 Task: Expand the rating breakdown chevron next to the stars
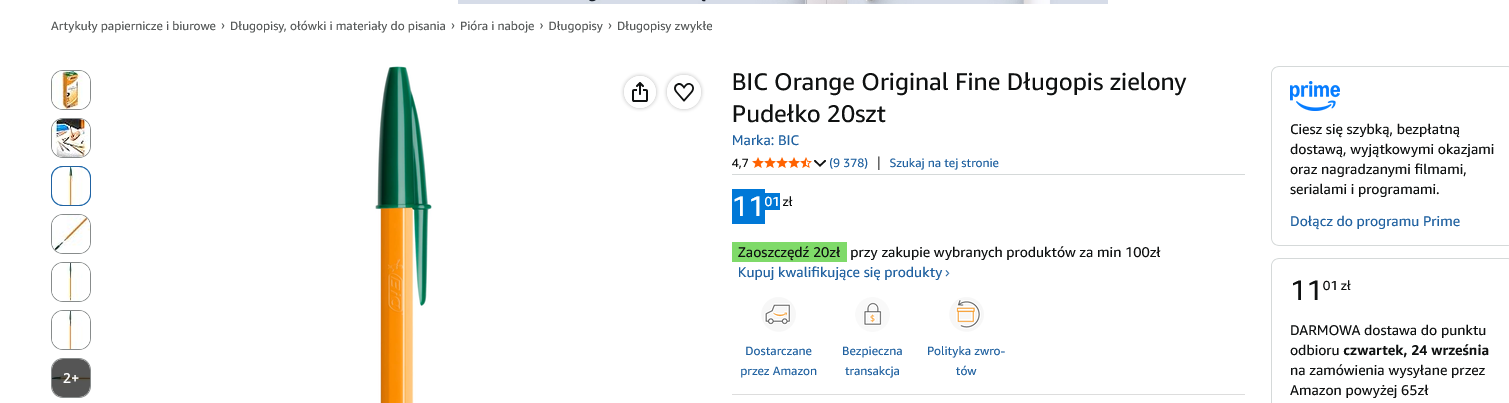[820, 163]
